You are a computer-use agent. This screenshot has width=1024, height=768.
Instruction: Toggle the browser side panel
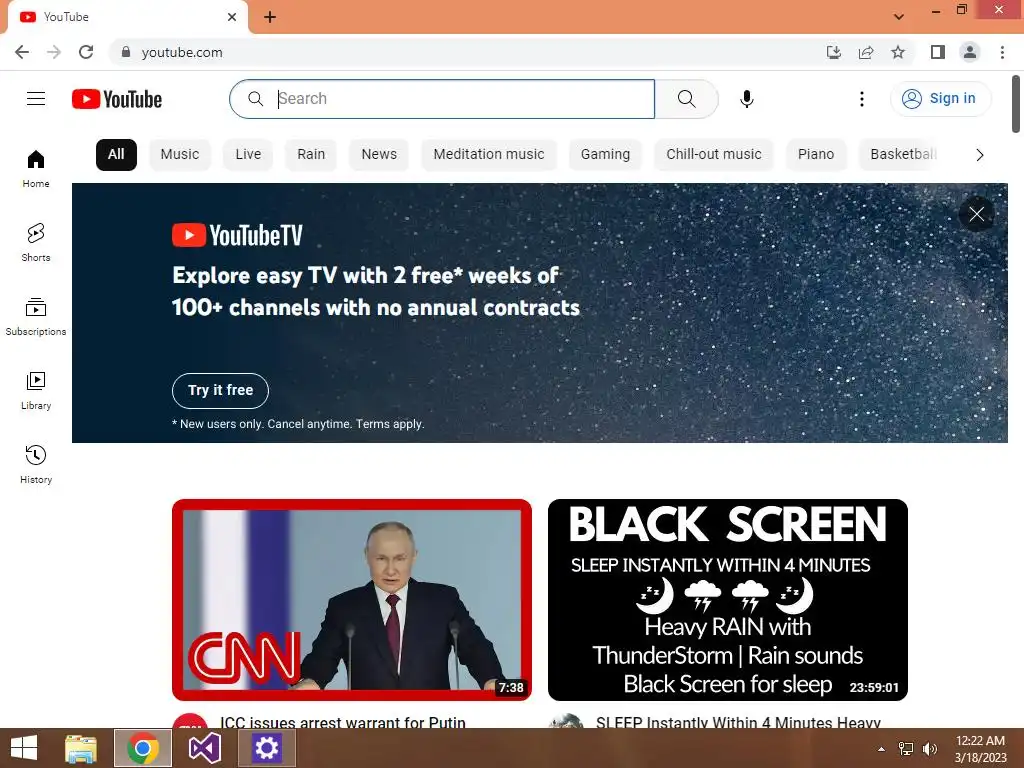[938, 52]
